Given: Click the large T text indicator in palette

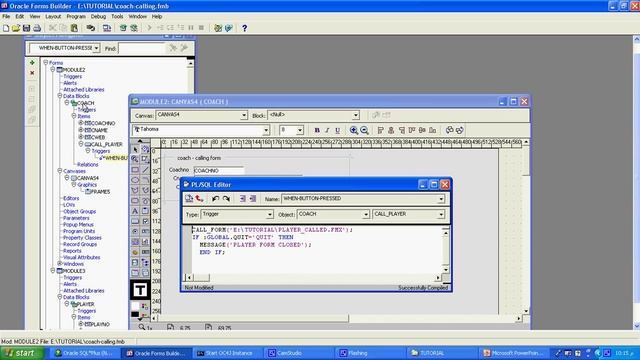Looking at the screenshot, I should pos(140,290).
